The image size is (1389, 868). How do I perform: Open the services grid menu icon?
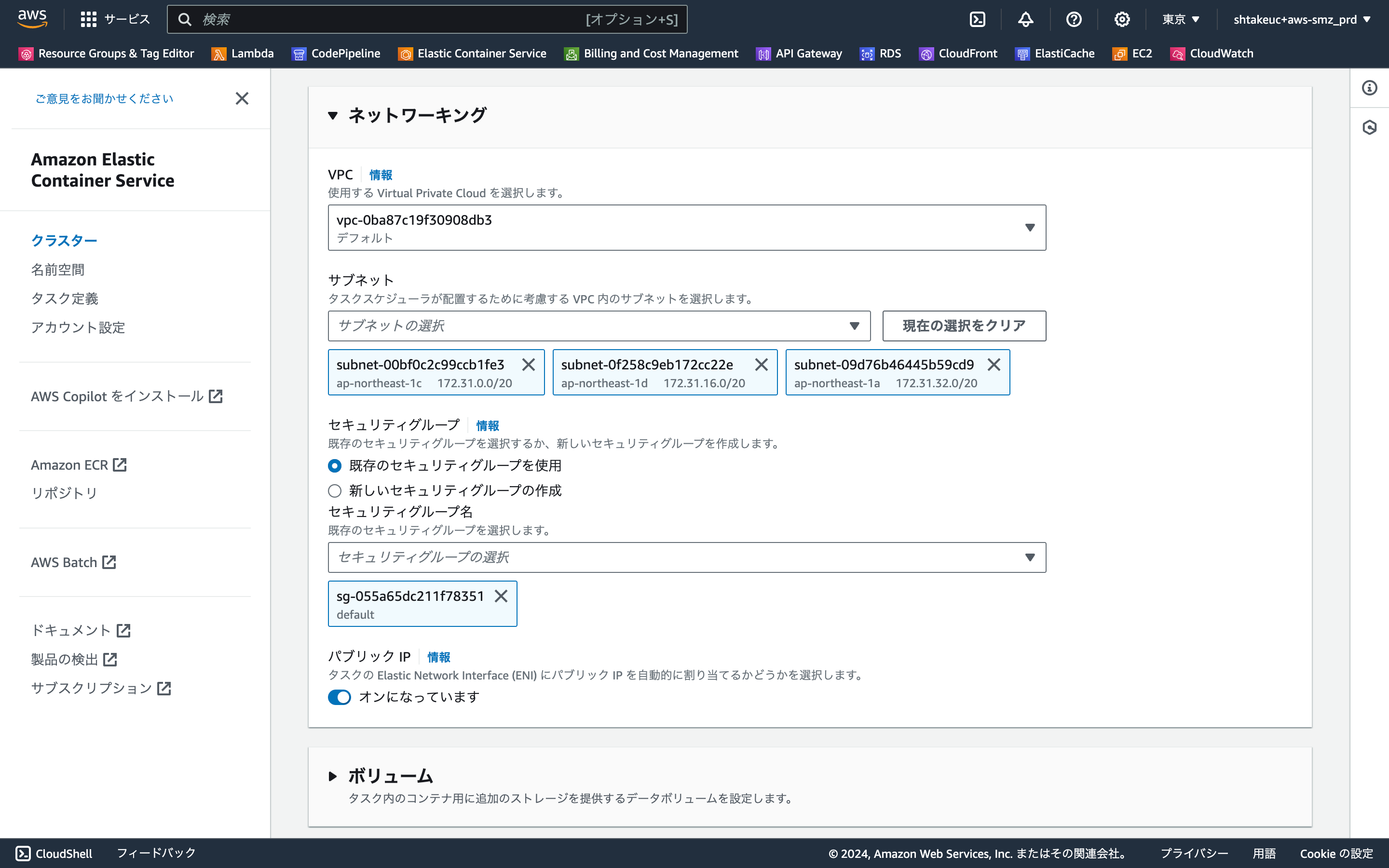coord(88,19)
